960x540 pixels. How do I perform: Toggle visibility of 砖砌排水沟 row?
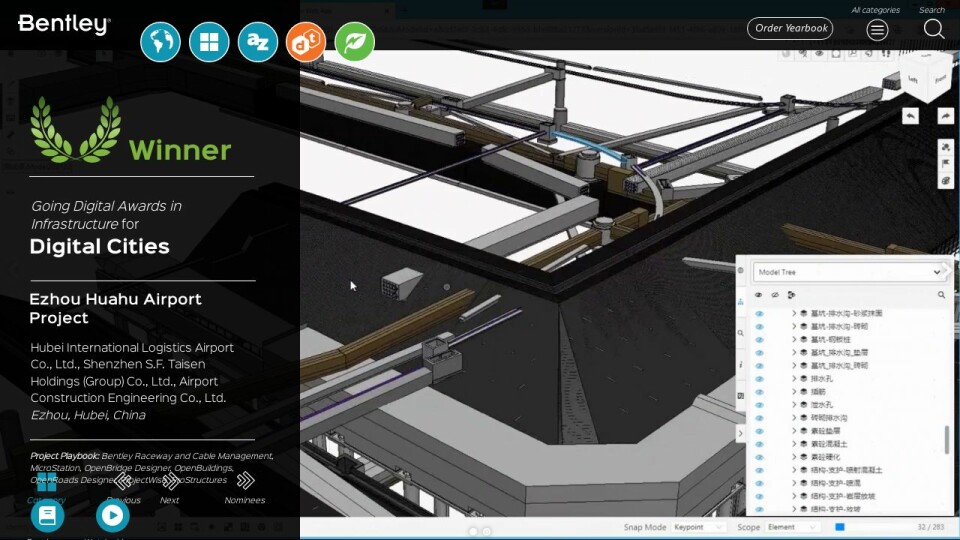coord(759,418)
